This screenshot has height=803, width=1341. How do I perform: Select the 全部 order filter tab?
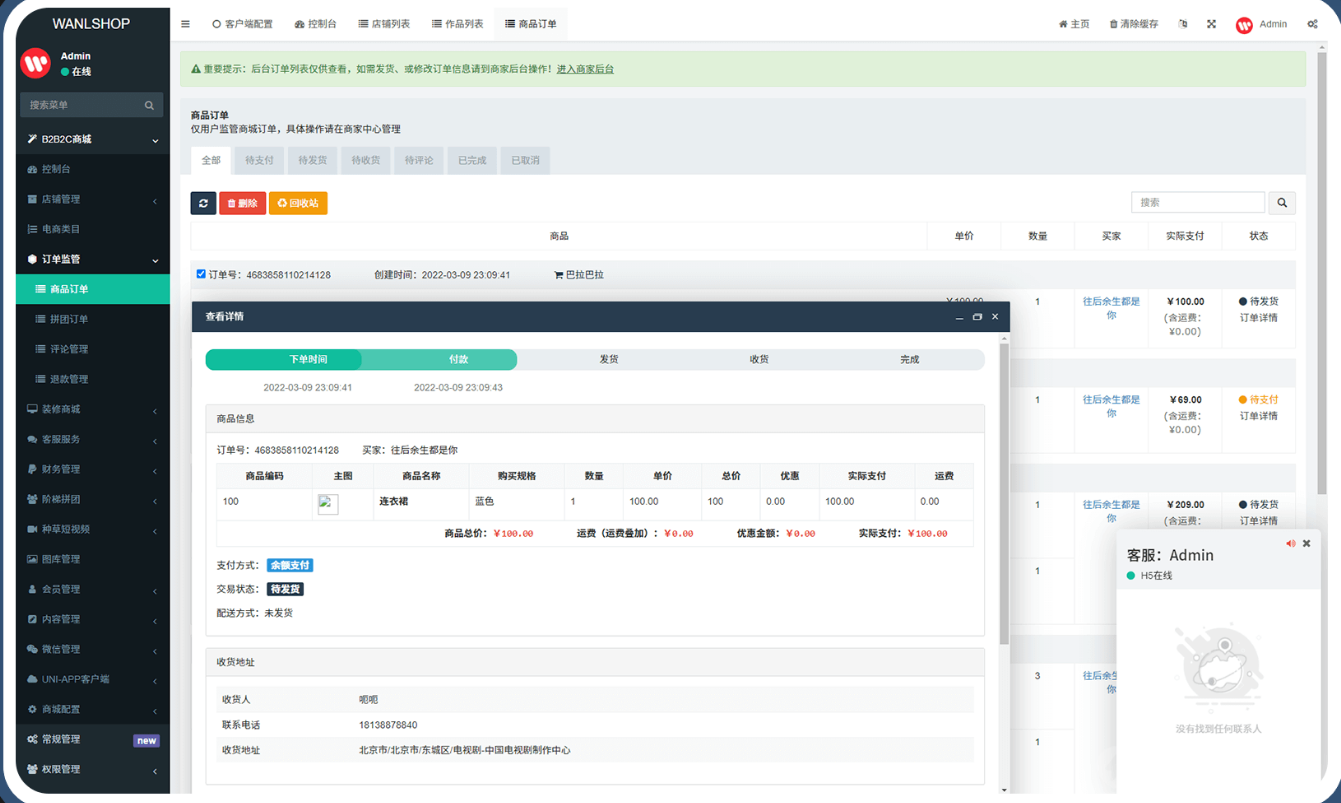(211, 160)
